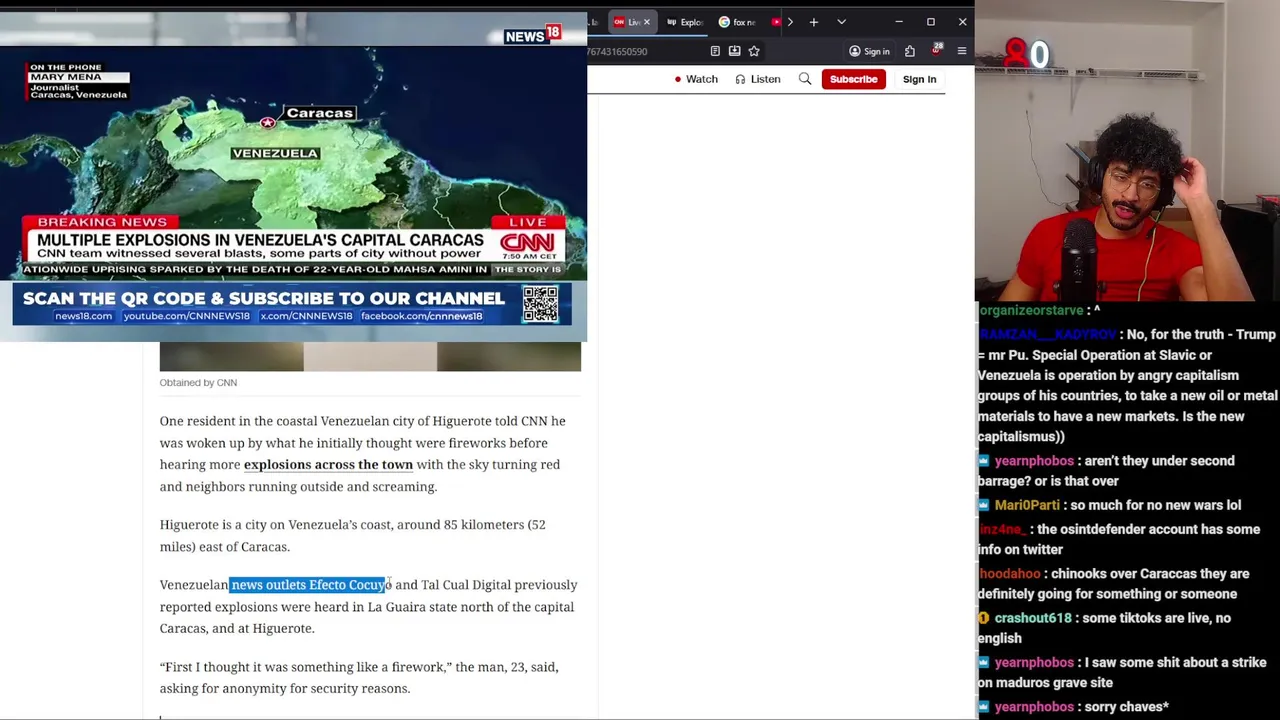The image size is (1280, 720).
Task: Bookmark this page with the star icon
Action: [754, 51]
